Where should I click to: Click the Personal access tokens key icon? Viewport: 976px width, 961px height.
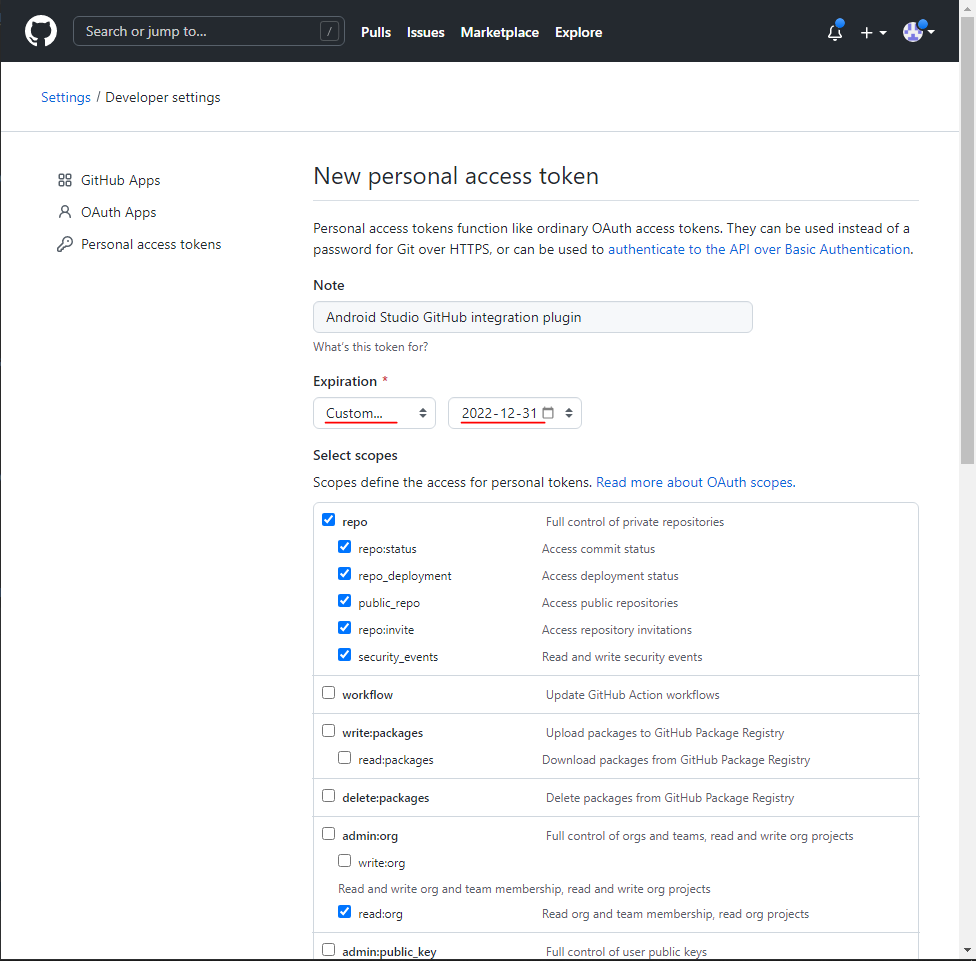(x=65, y=244)
